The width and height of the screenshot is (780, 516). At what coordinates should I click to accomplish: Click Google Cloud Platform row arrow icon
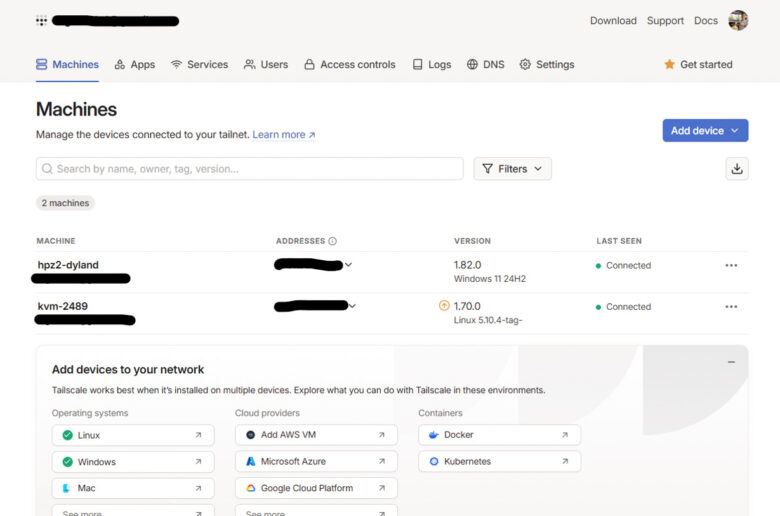(382, 489)
